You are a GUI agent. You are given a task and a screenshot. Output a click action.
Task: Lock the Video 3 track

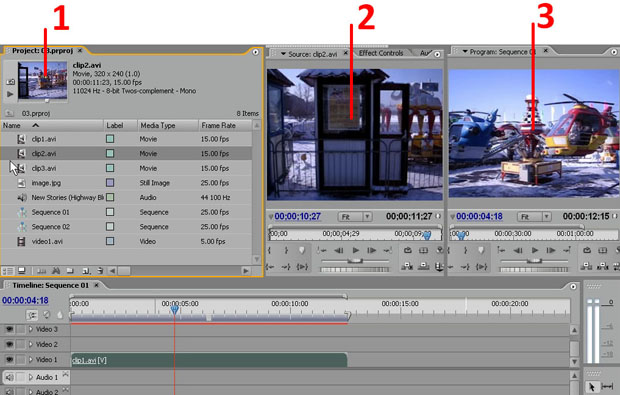[x=21, y=329]
